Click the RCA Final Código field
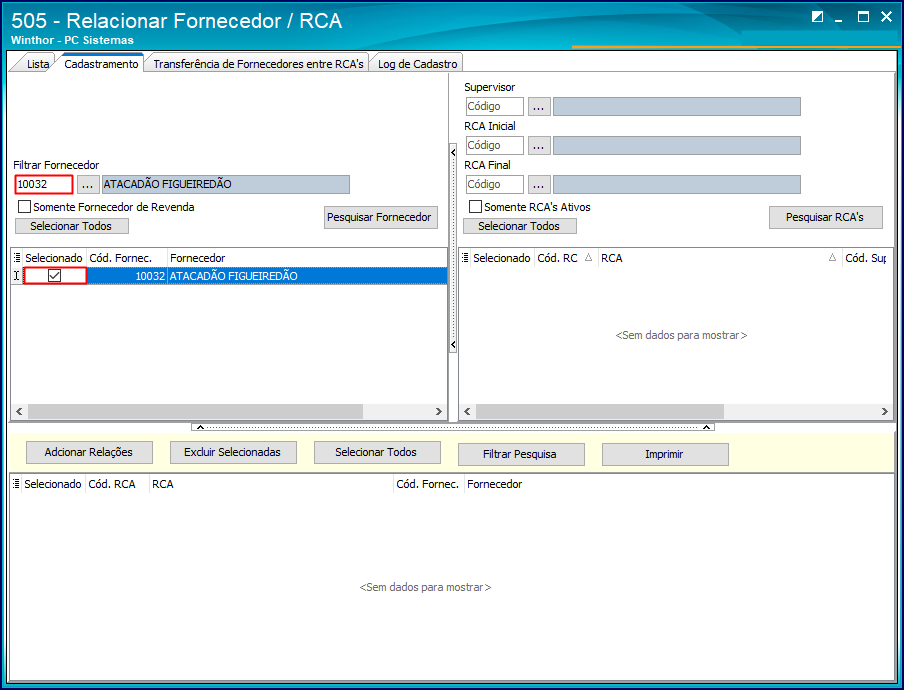The width and height of the screenshot is (904, 690). [x=495, y=184]
